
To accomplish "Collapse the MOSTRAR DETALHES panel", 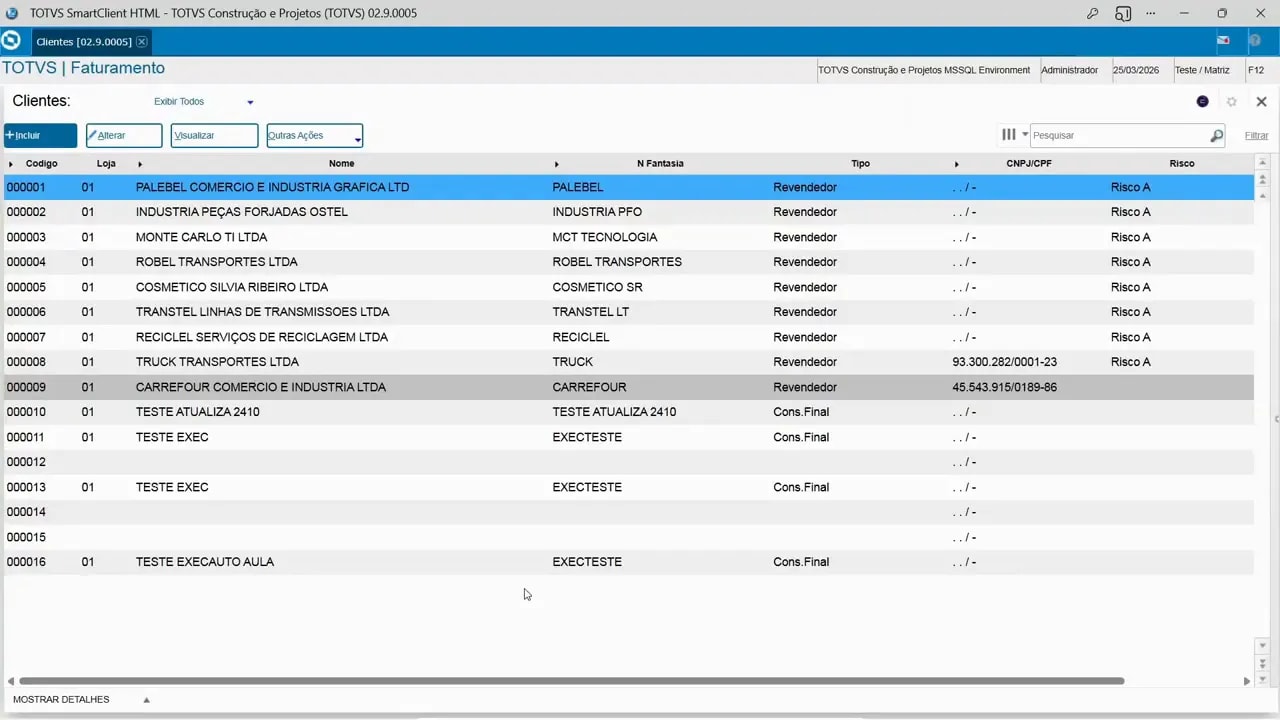I will [x=146, y=699].
